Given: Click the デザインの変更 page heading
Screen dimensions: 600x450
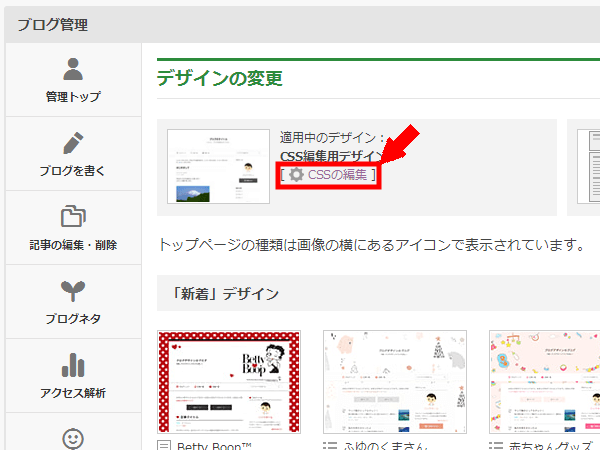Looking at the screenshot, I should (220, 78).
